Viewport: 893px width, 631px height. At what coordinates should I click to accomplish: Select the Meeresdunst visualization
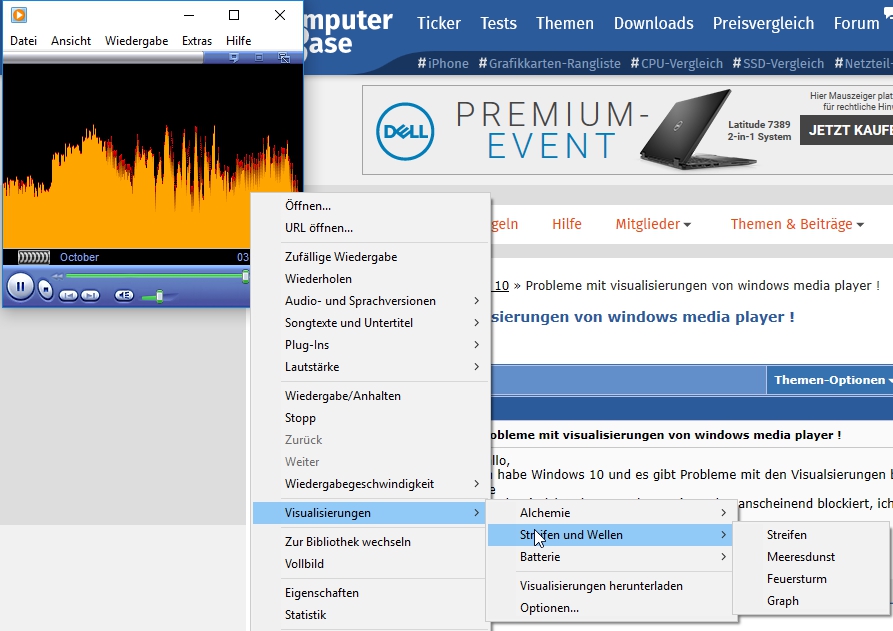811,557
